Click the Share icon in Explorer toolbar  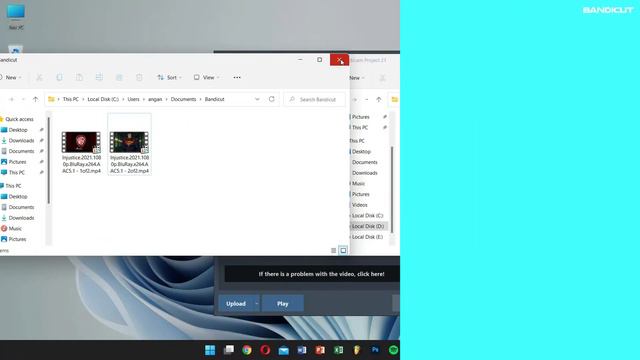click(x=119, y=78)
